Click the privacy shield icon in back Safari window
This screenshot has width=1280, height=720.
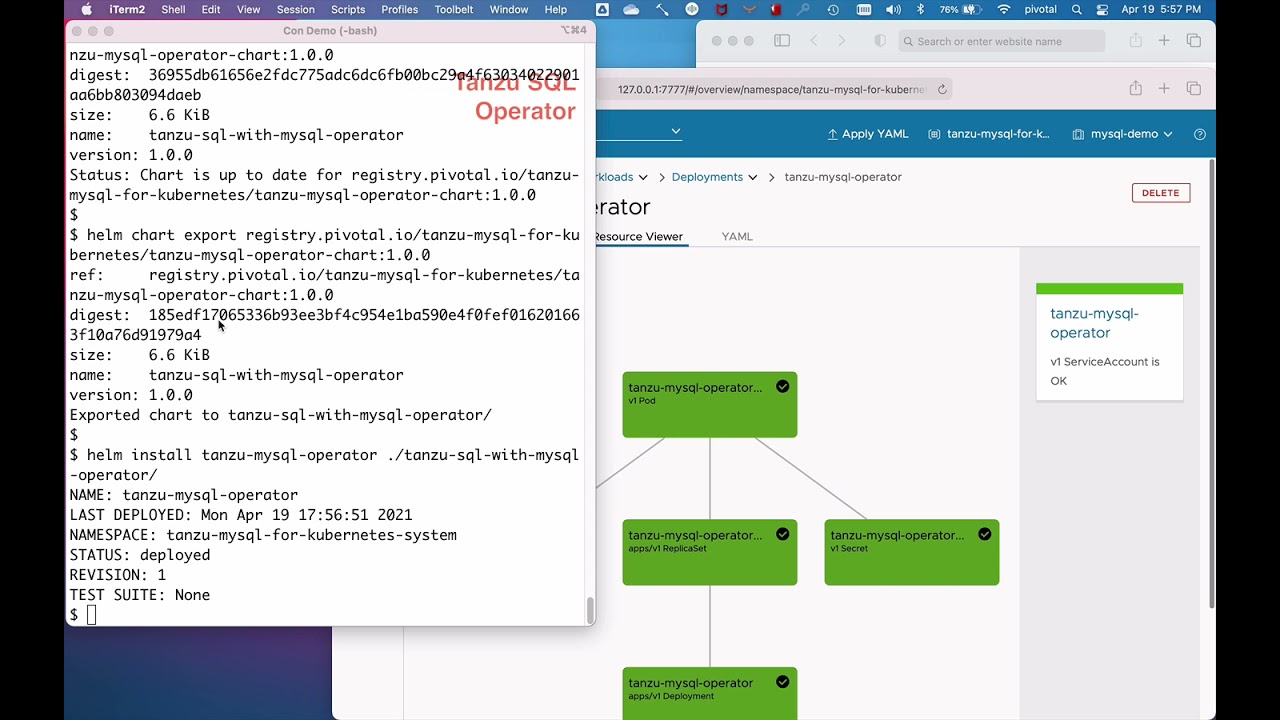tap(880, 41)
